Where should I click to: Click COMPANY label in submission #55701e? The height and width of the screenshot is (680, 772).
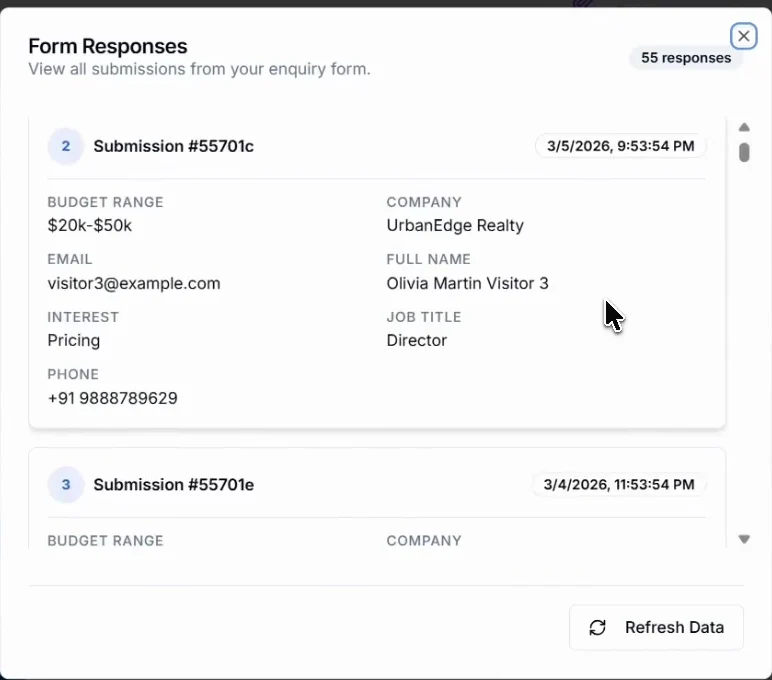424,541
